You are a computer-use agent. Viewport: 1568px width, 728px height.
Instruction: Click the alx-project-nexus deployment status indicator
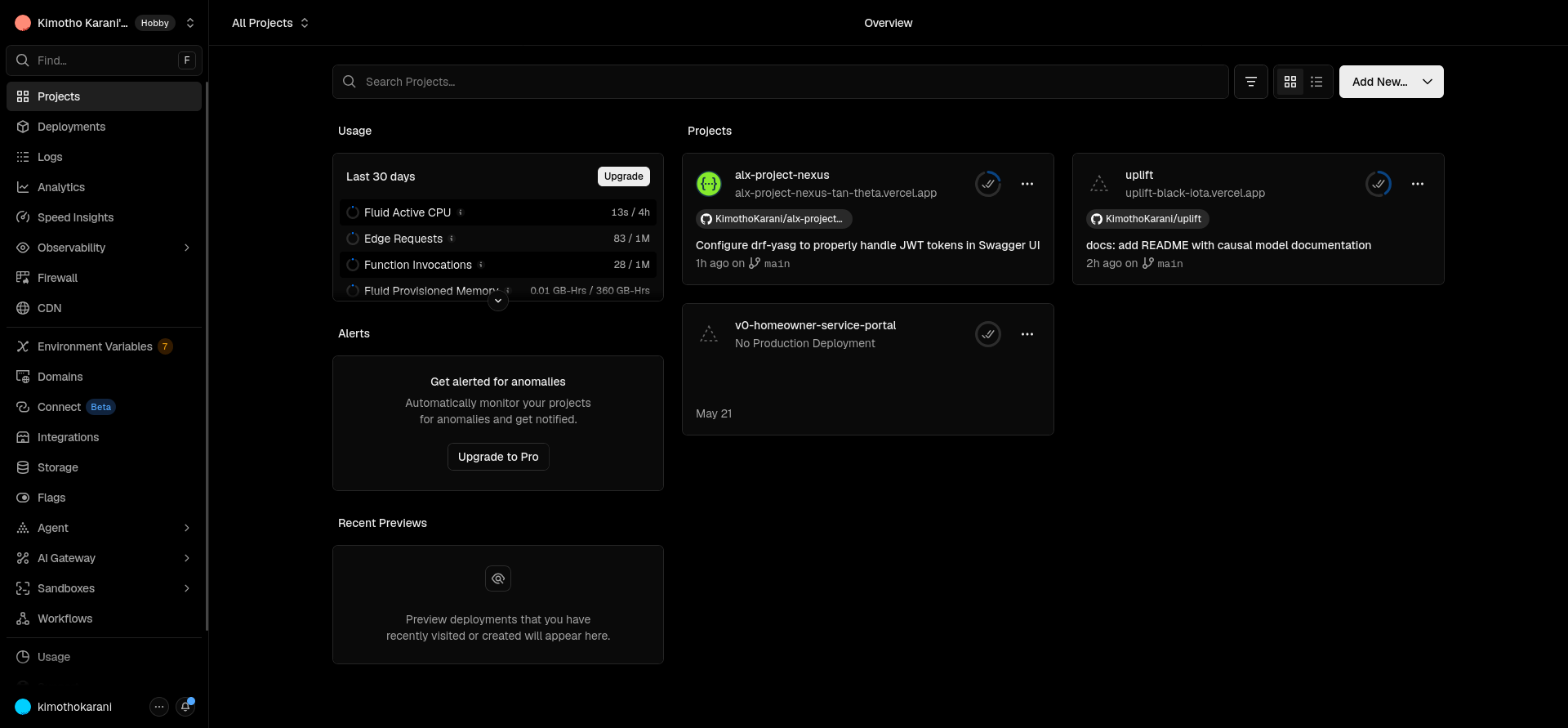pyautogui.click(x=988, y=184)
